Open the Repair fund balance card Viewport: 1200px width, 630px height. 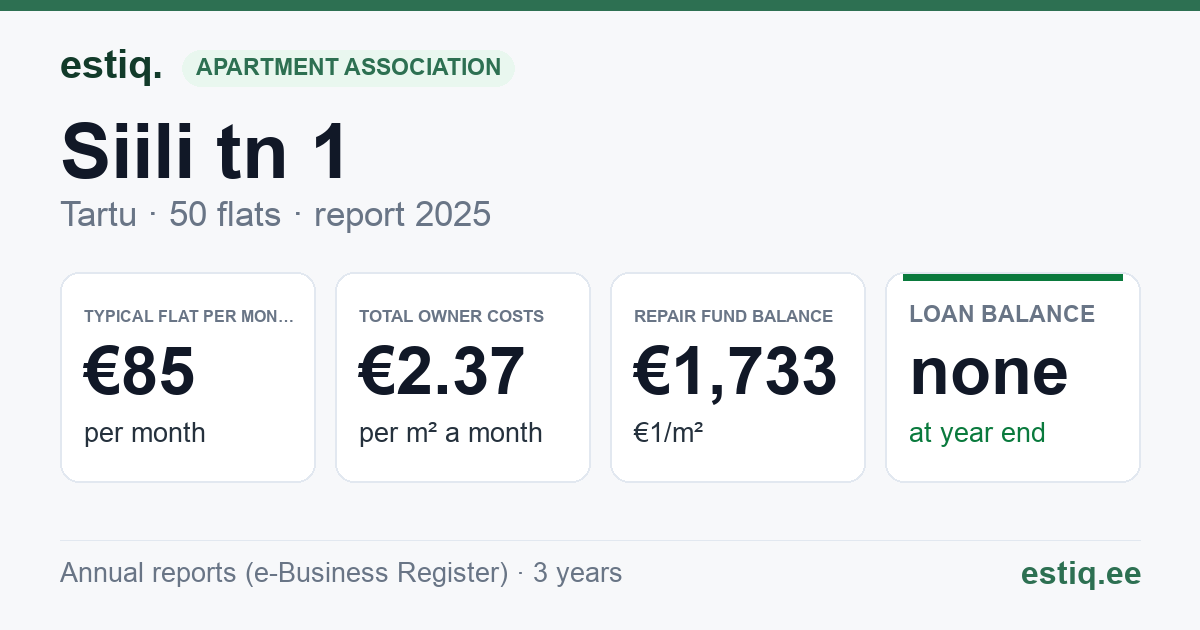pyautogui.click(x=738, y=377)
